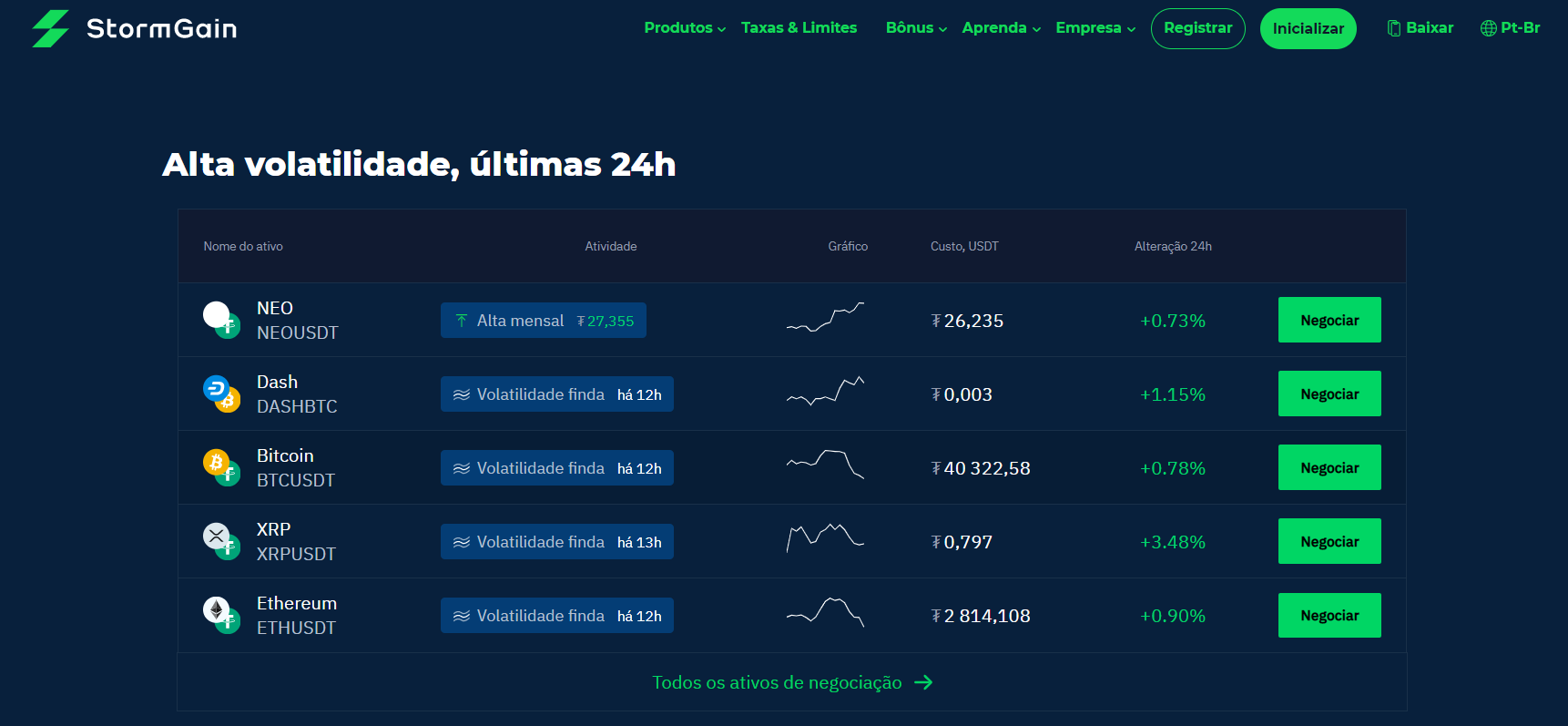The image size is (1568, 726).
Task: Click the Gráfico column header
Action: [848, 247]
